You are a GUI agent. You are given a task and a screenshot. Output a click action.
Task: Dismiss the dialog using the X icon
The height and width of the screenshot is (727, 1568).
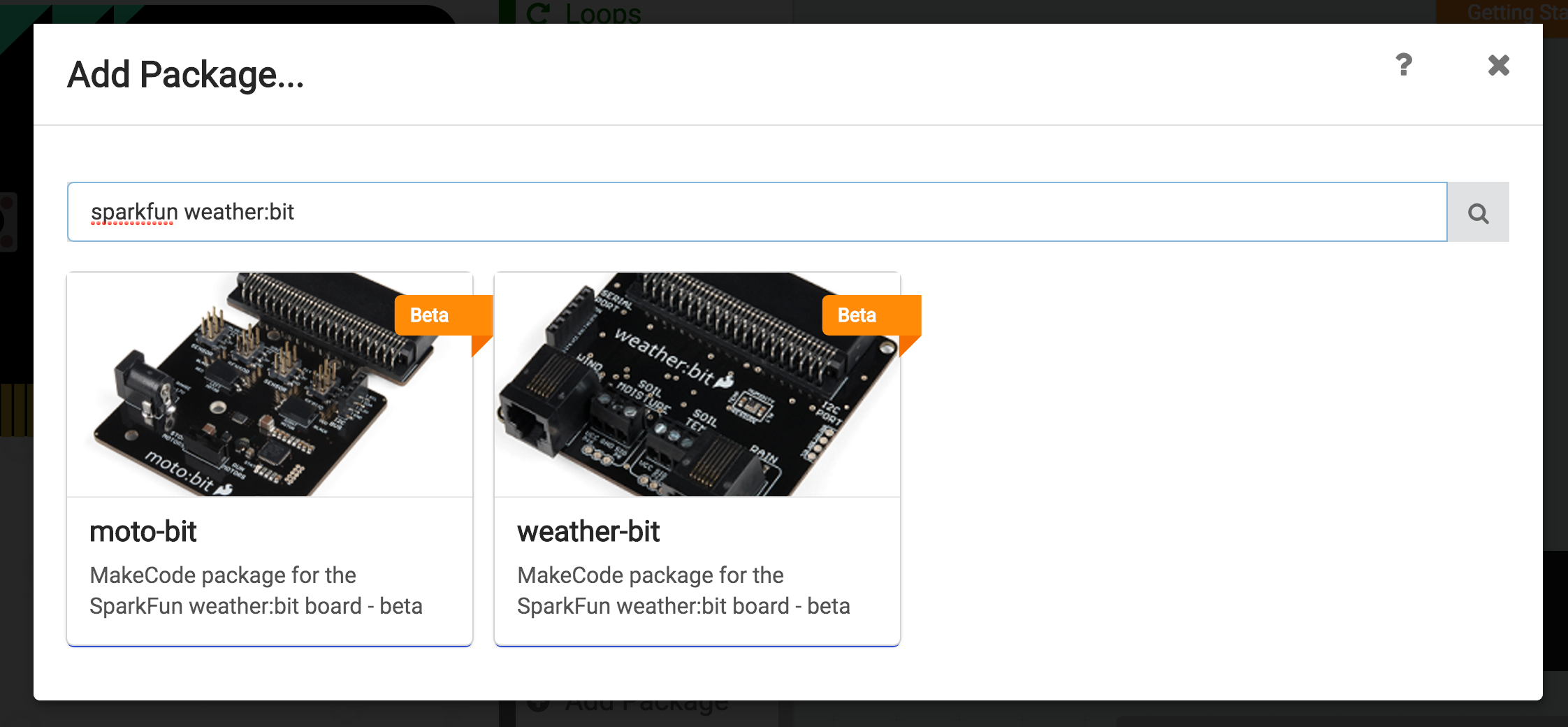tap(1498, 65)
